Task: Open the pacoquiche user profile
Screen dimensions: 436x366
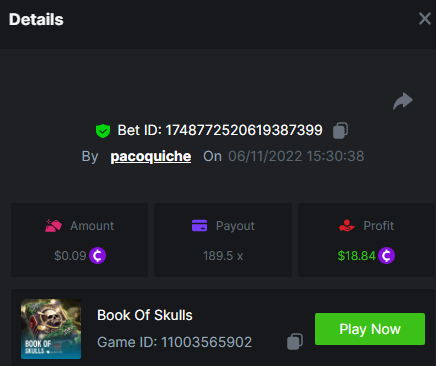Action: (151, 156)
